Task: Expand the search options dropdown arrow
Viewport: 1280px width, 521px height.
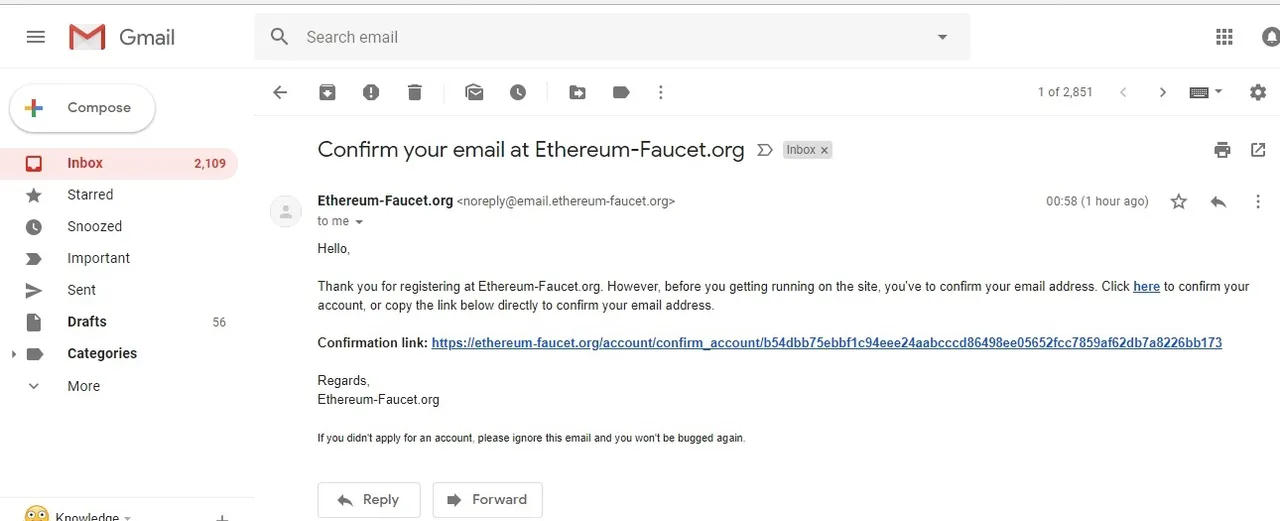Action: pyautogui.click(x=942, y=37)
